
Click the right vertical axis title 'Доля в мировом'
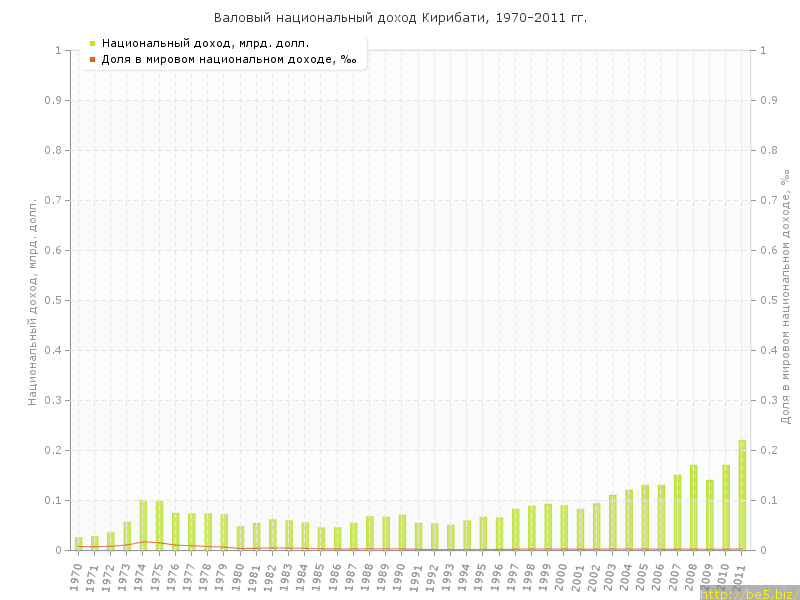(x=785, y=295)
